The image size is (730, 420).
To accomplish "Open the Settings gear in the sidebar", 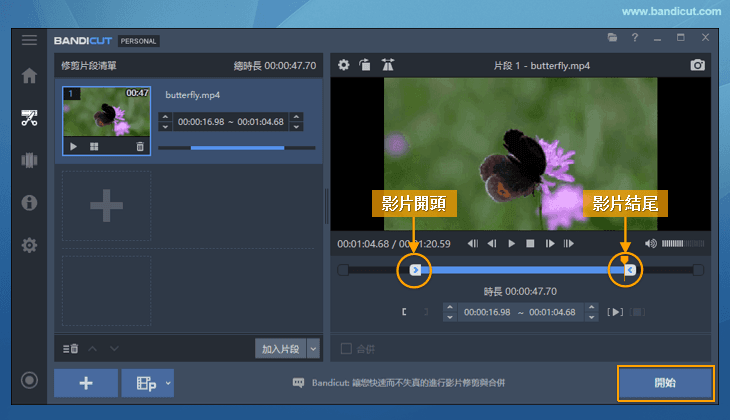I will pos(29,245).
